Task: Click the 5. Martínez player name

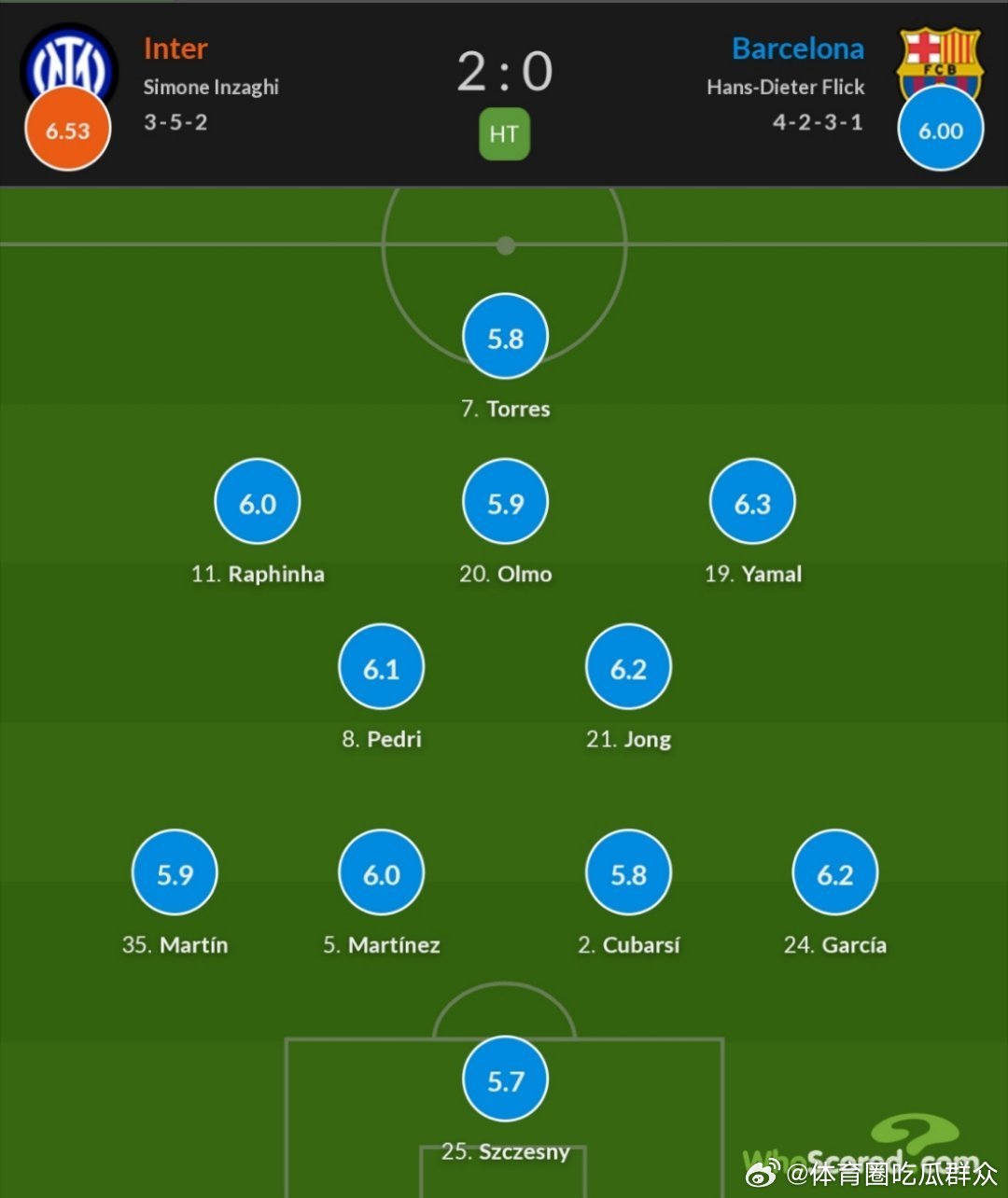Action: click(381, 945)
